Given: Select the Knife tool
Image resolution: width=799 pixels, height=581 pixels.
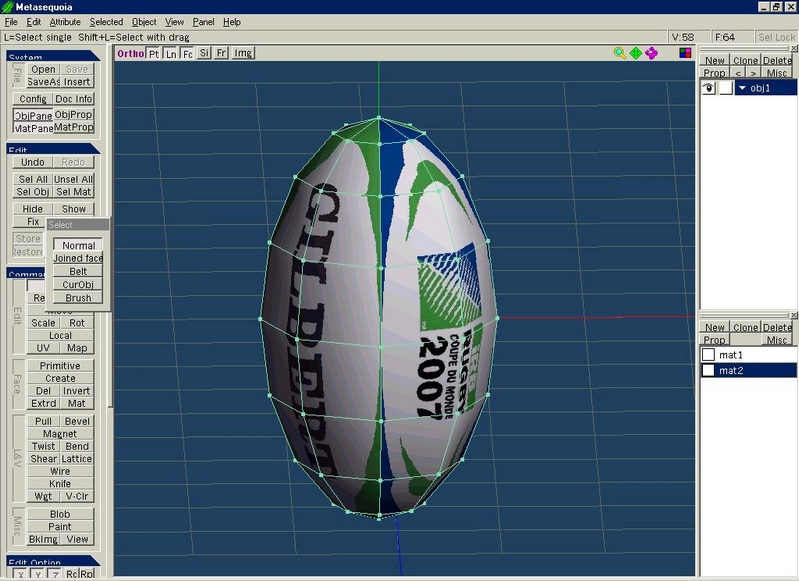Looking at the screenshot, I should tap(60, 484).
